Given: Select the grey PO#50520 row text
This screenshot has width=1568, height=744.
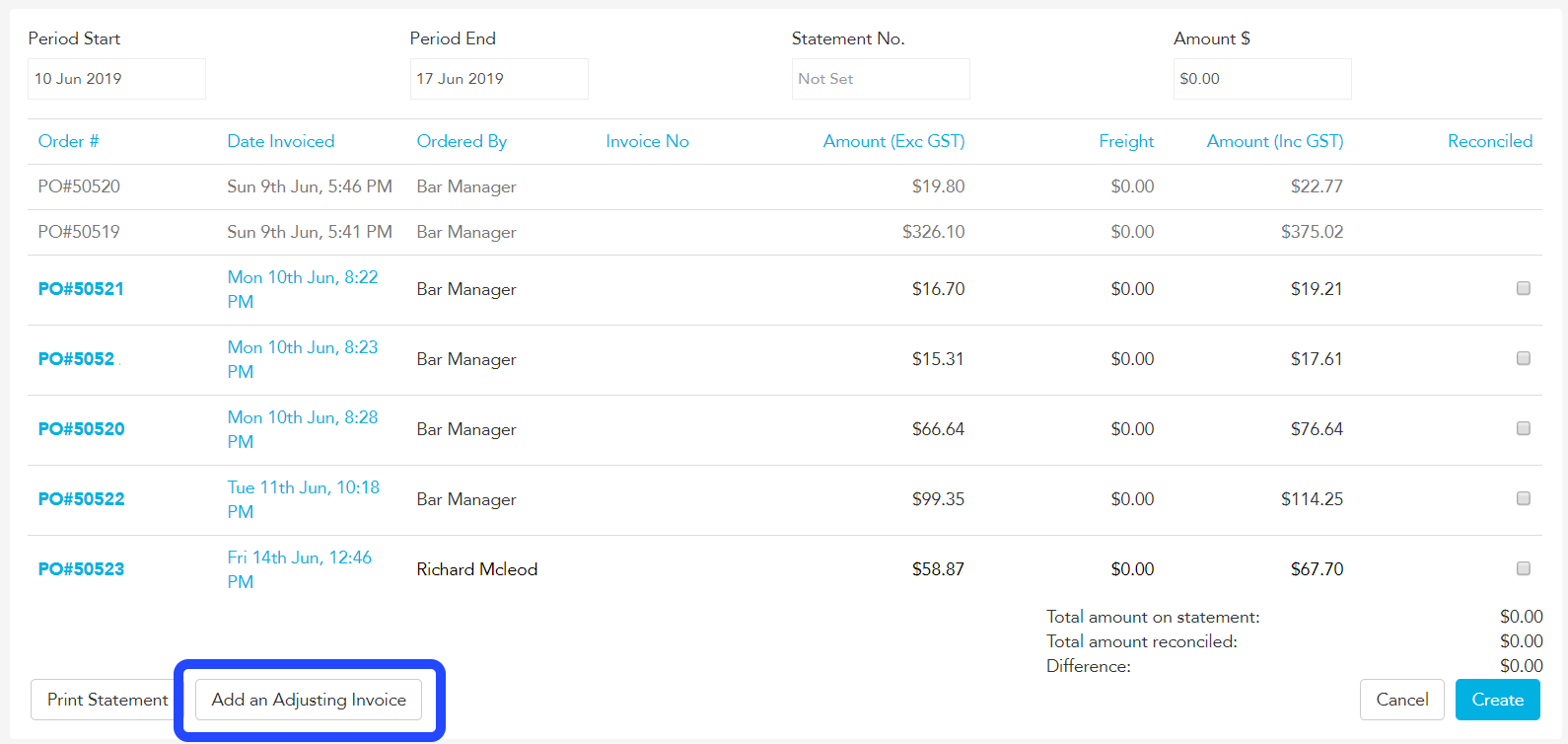Looking at the screenshot, I should pos(79,186).
